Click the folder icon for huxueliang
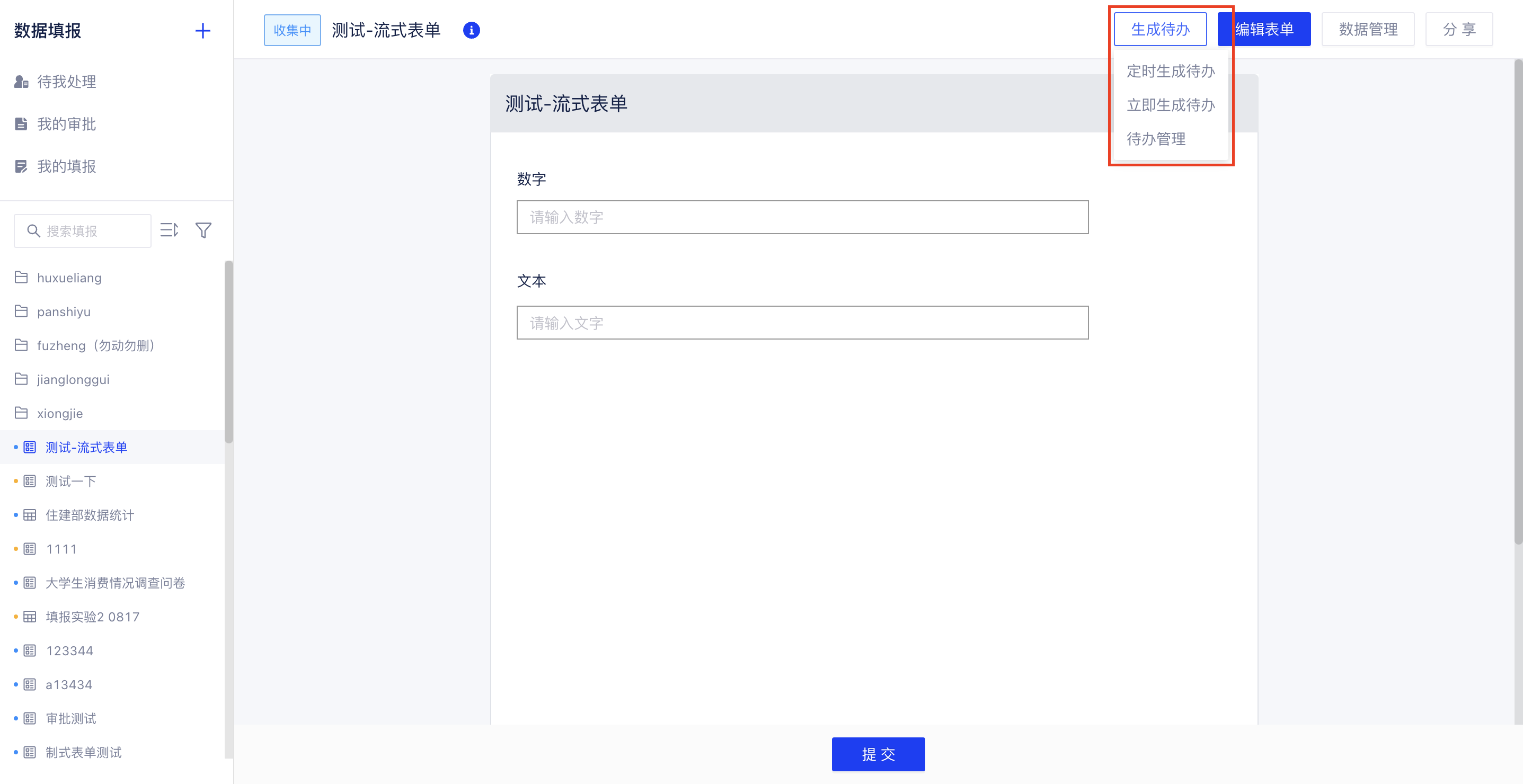This screenshot has height=784, width=1523. coord(21,277)
